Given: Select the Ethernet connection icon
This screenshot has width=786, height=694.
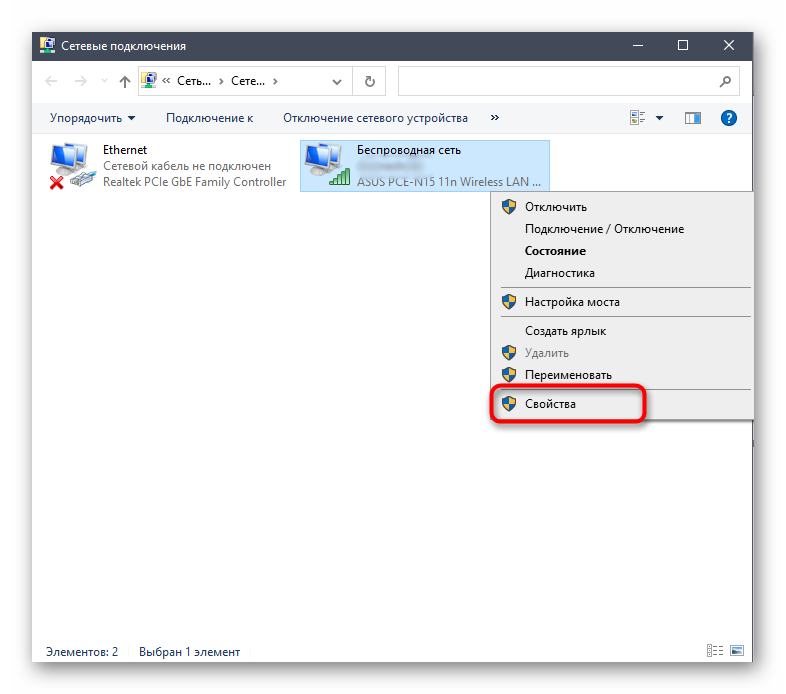Looking at the screenshot, I should [72, 166].
